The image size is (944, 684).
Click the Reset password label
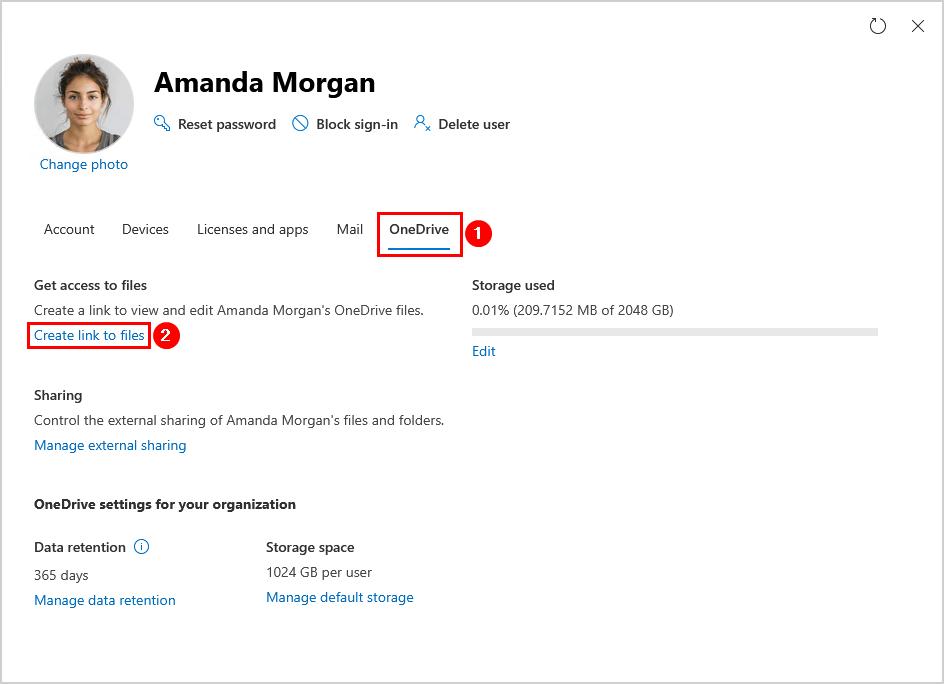point(227,125)
